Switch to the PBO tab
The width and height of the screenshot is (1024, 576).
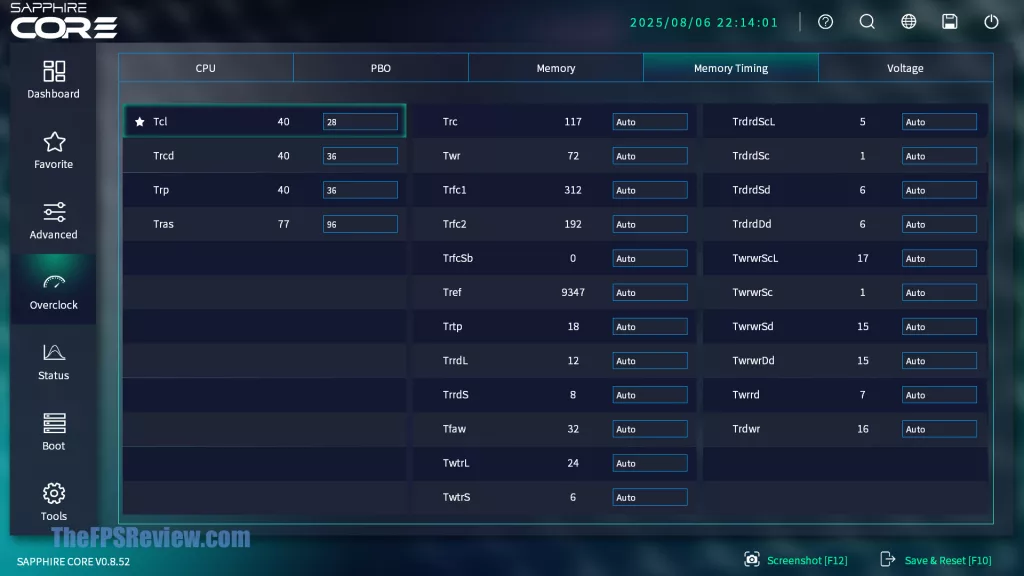381,68
